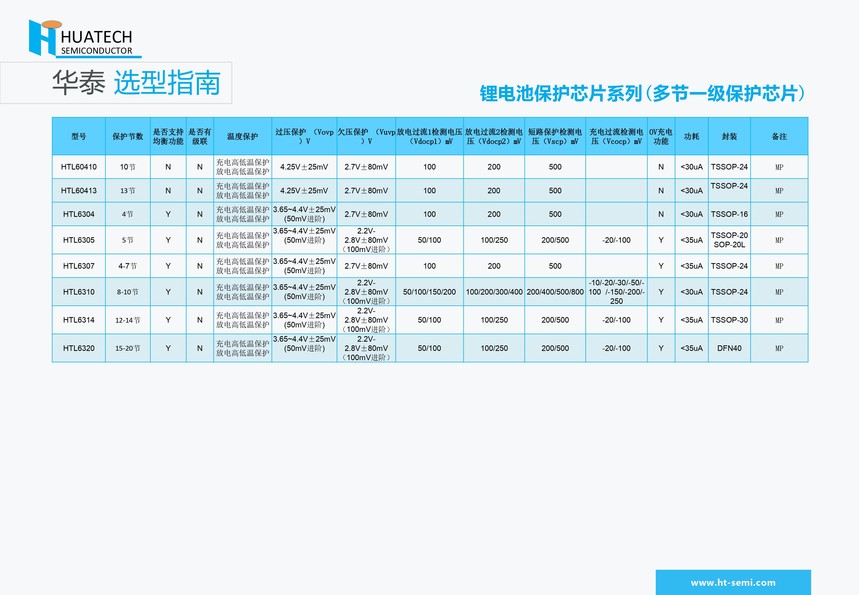The height and width of the screenshot is (595, 859).
Task: Select the 4-7节 cell count value
Action: (128, 266)
